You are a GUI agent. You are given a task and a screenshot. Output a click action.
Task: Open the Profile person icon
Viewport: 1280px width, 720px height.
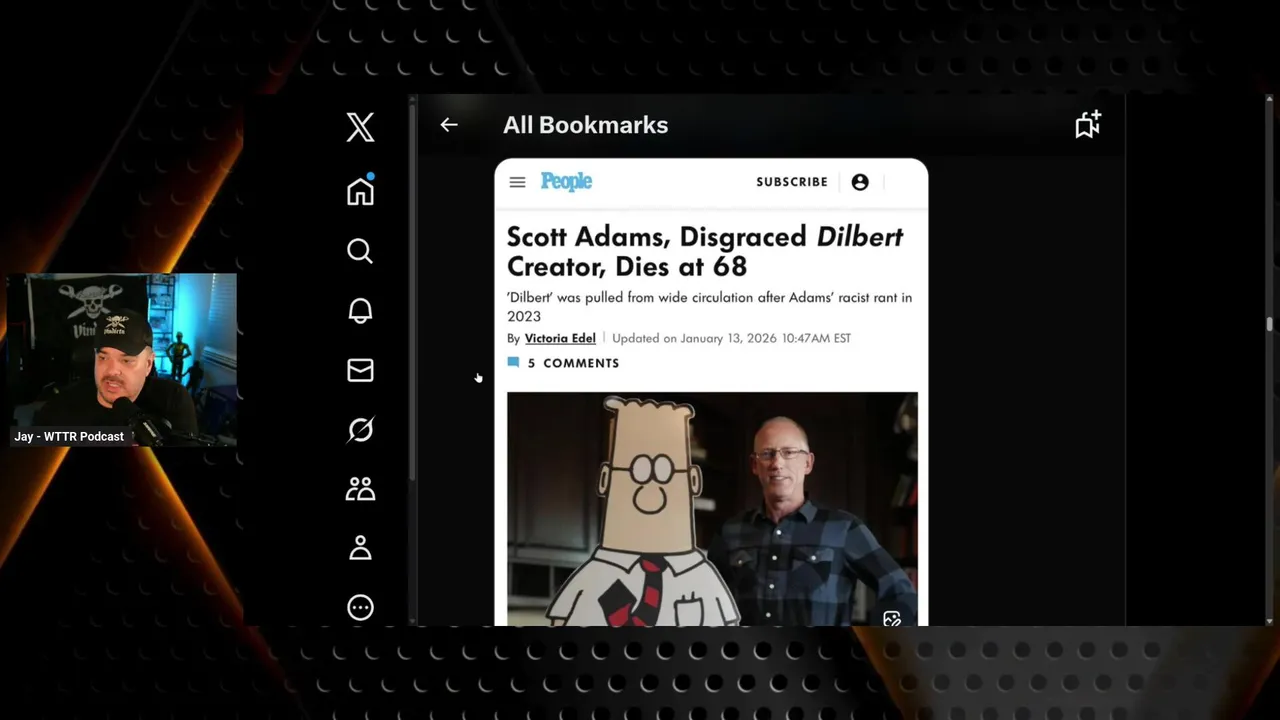(360, 548)
